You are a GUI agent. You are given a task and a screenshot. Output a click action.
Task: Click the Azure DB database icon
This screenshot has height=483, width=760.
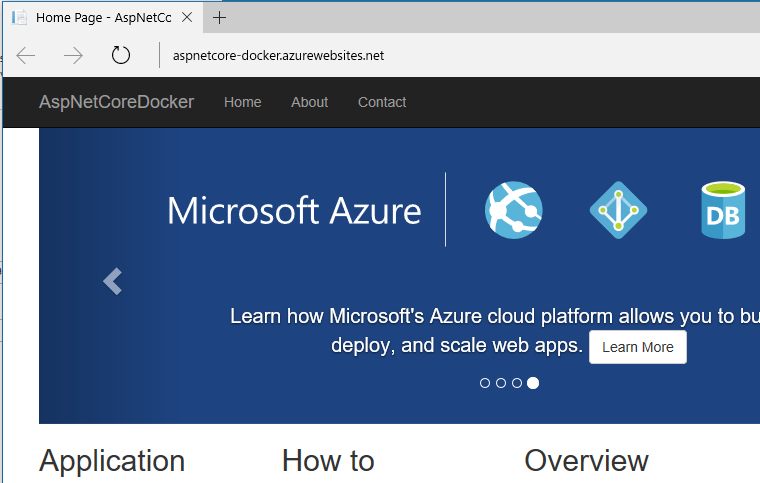click(x=723, y=210)
